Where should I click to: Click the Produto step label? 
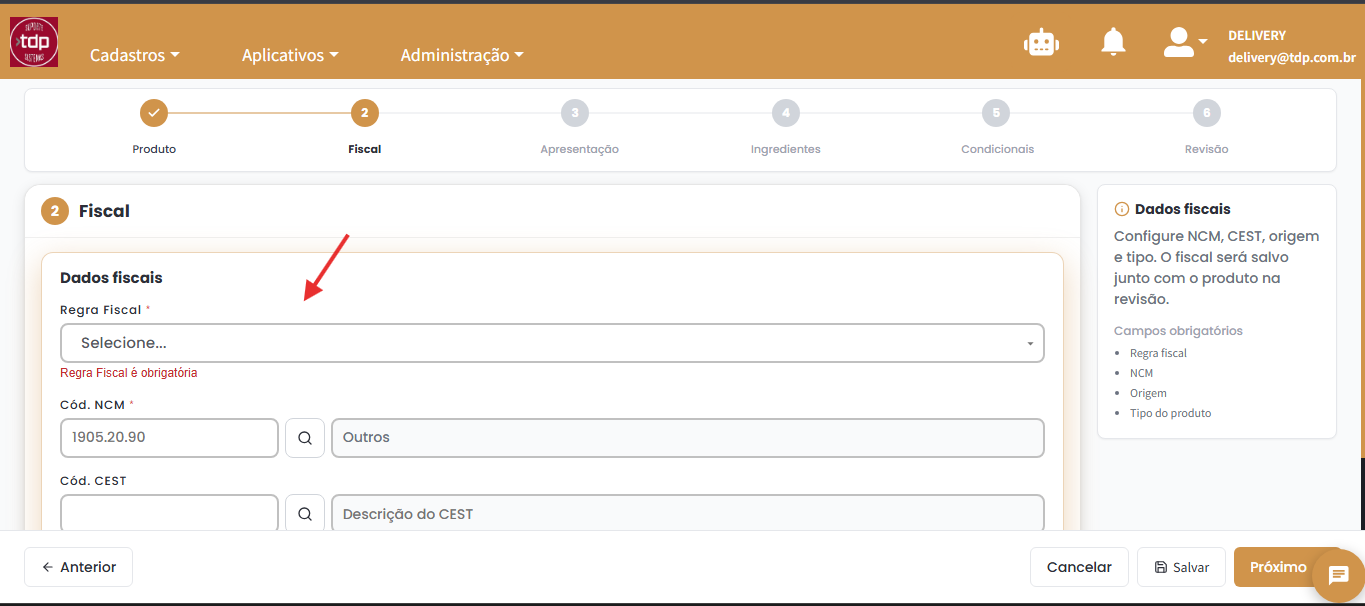[154, 149]
